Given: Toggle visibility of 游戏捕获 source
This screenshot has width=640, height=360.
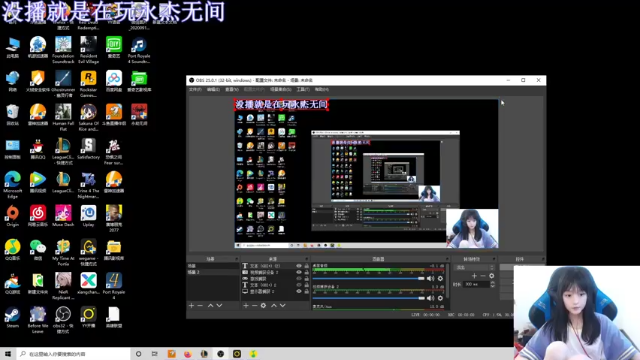Looking at the screenshot, I should (299, 279).
